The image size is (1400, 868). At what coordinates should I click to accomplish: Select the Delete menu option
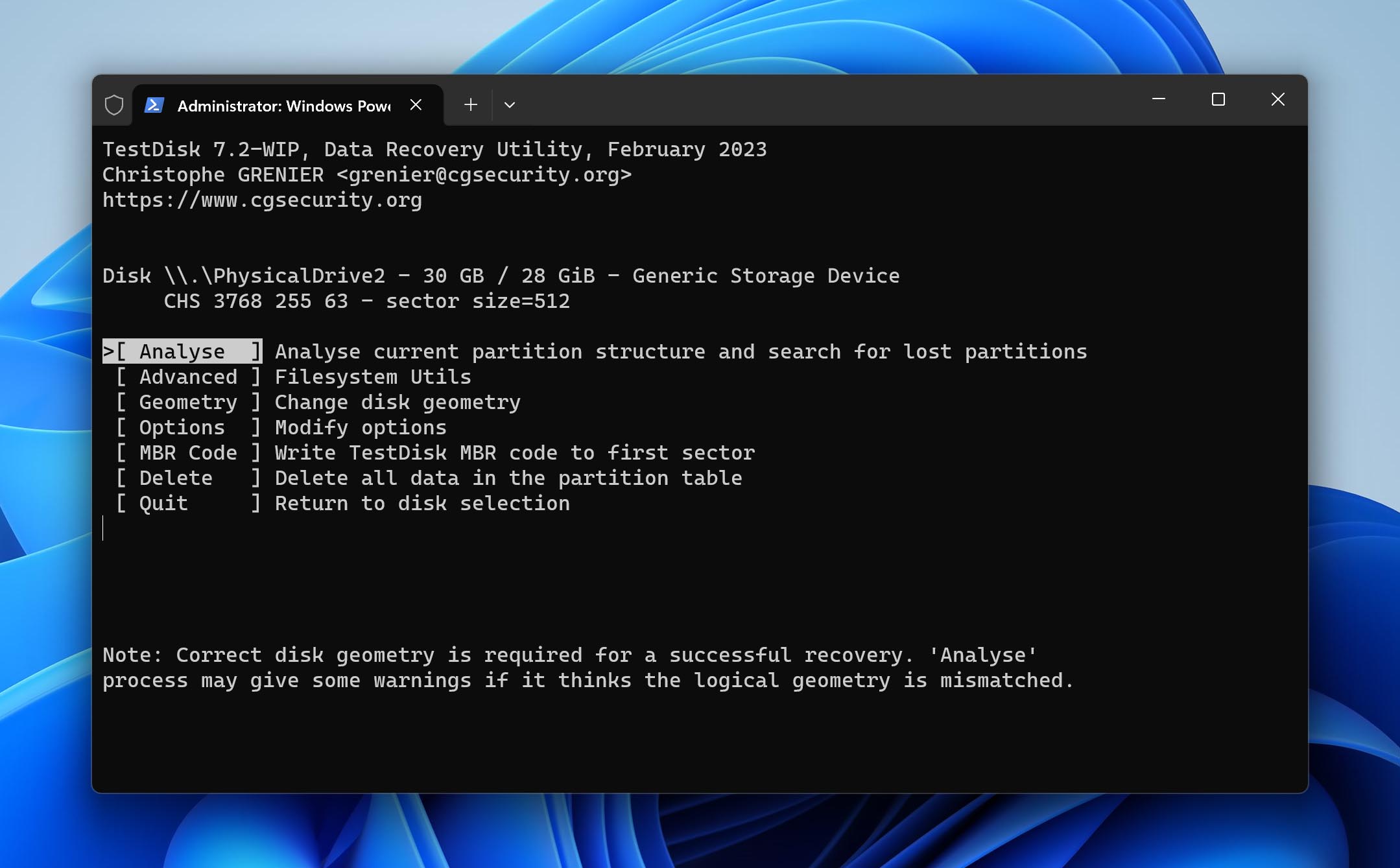(x=189, y=478)
